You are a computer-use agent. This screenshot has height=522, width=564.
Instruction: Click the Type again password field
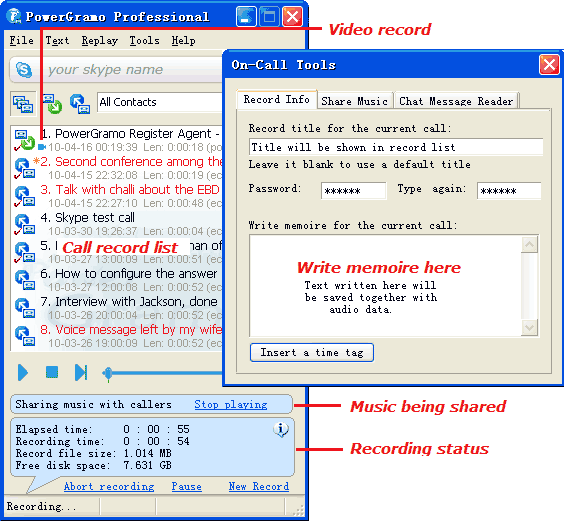509,191
